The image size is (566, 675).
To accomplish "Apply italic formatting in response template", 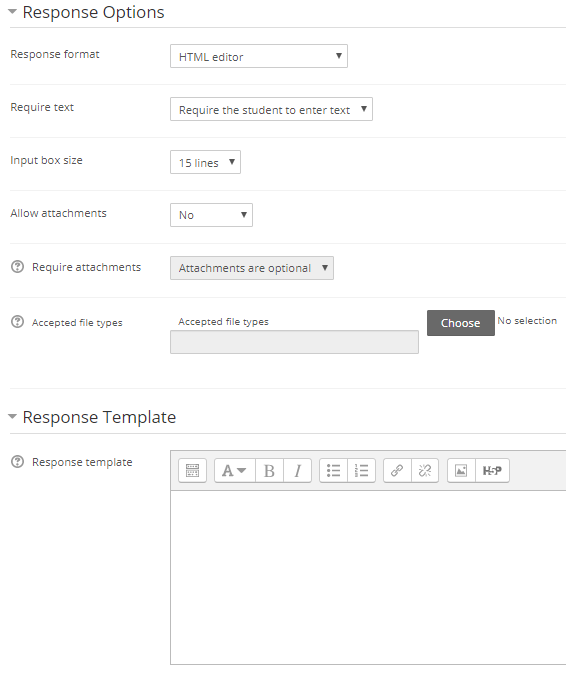I will 297,470.
